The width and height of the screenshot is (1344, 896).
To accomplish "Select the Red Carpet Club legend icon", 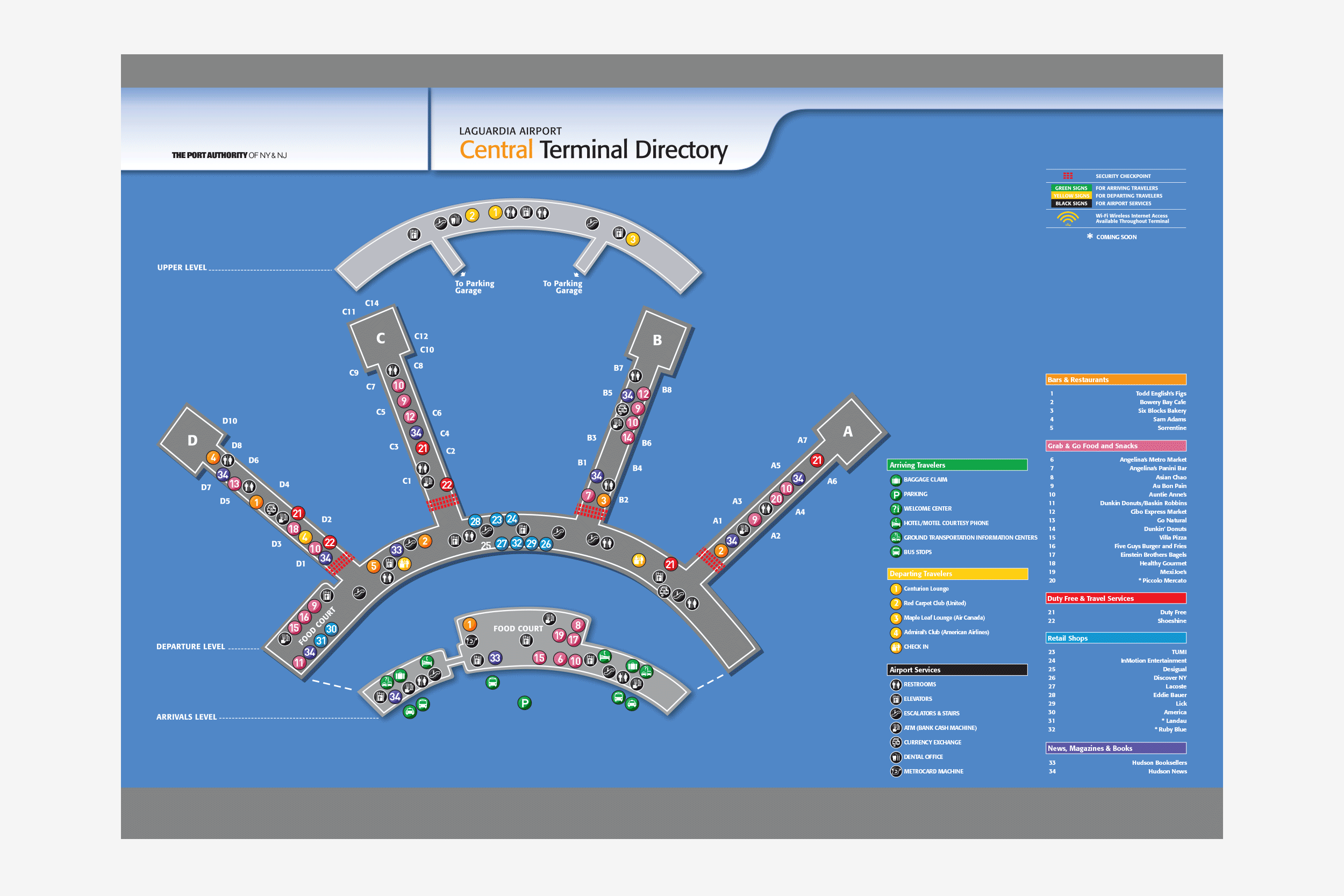I will click(896, 604).
